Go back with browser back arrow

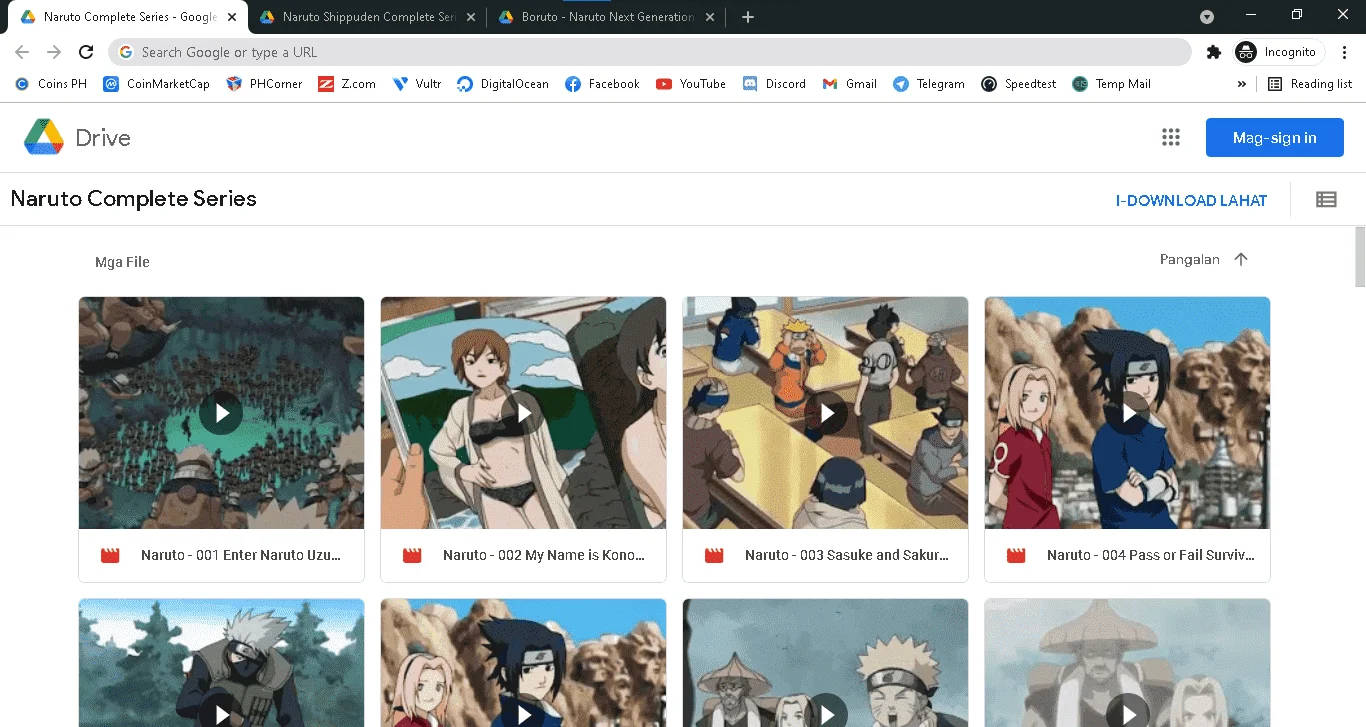[x=22, y=52]
